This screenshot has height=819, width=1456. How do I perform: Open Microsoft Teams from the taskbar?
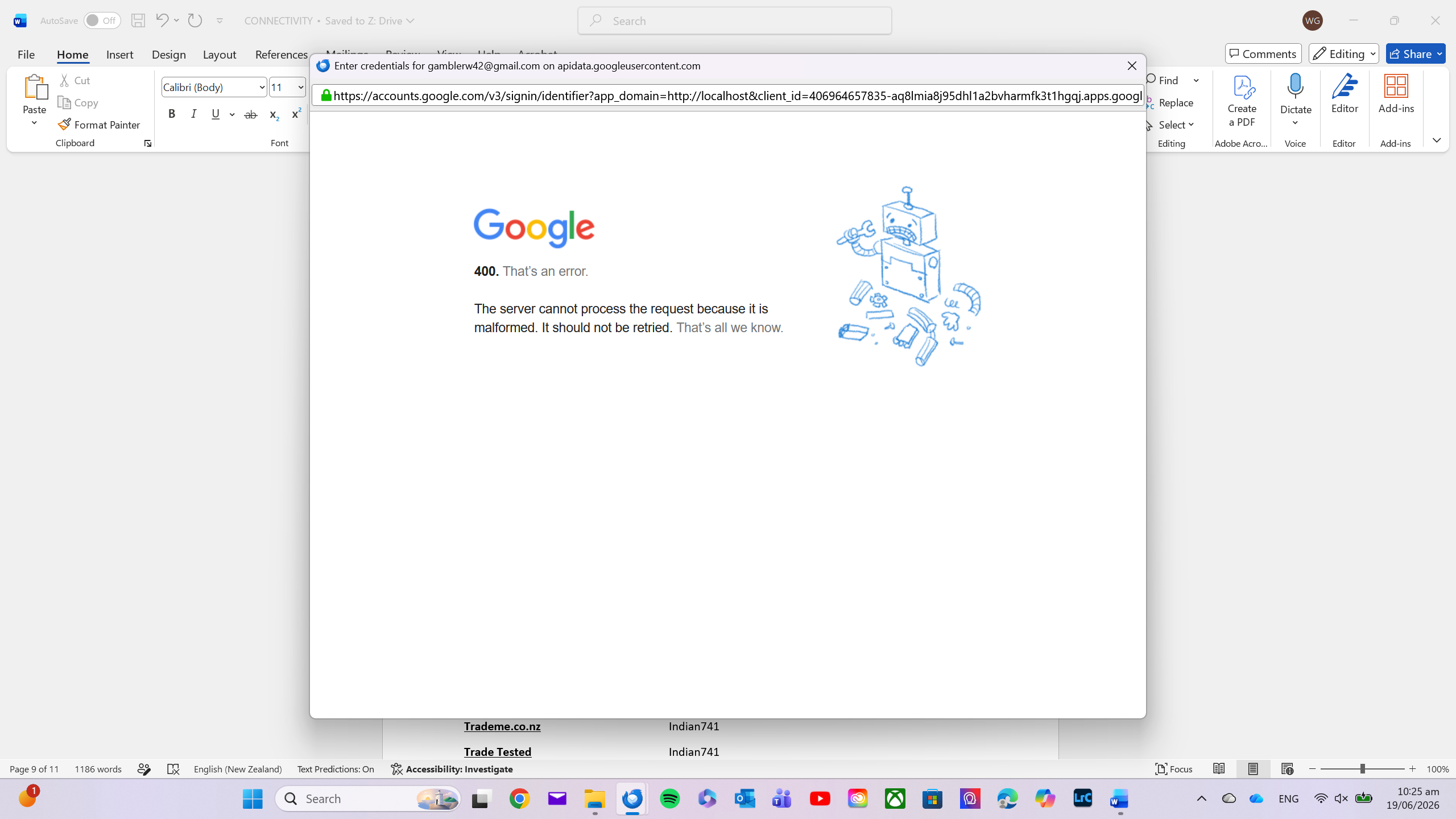[x=783, y=799]
